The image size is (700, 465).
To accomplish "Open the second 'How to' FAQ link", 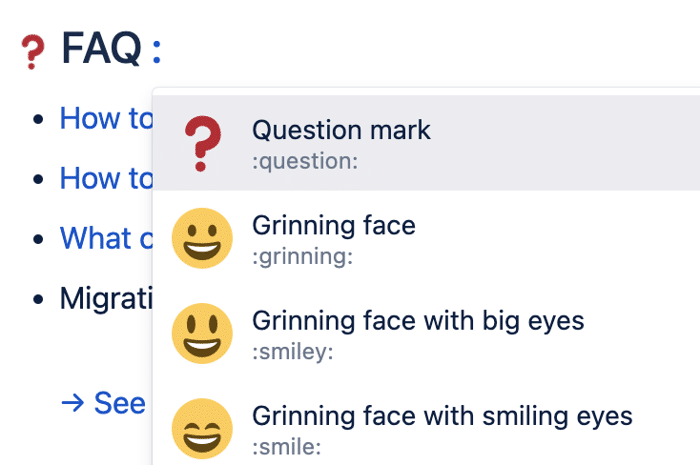I will pyautogui.click(x=106, y=179).
